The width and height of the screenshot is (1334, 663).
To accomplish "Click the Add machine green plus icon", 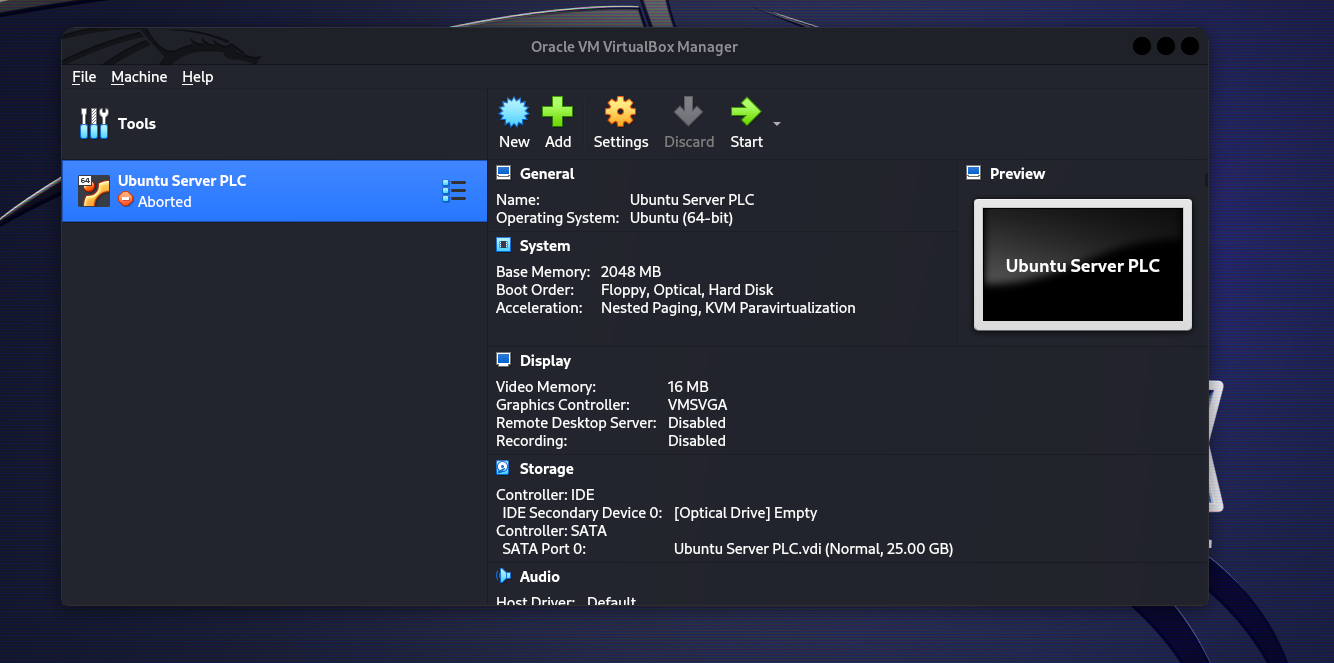I will 558,112.
